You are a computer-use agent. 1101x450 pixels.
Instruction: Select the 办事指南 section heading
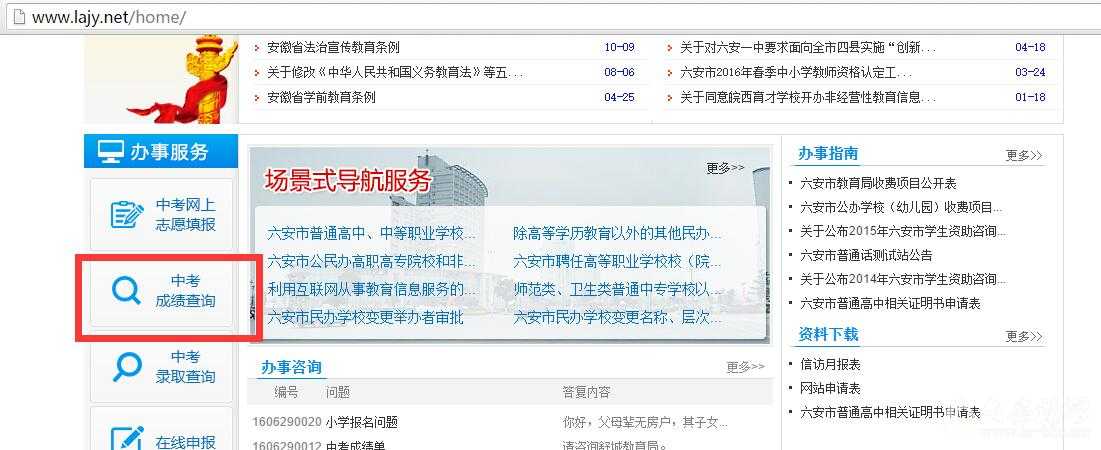(828, 154)
